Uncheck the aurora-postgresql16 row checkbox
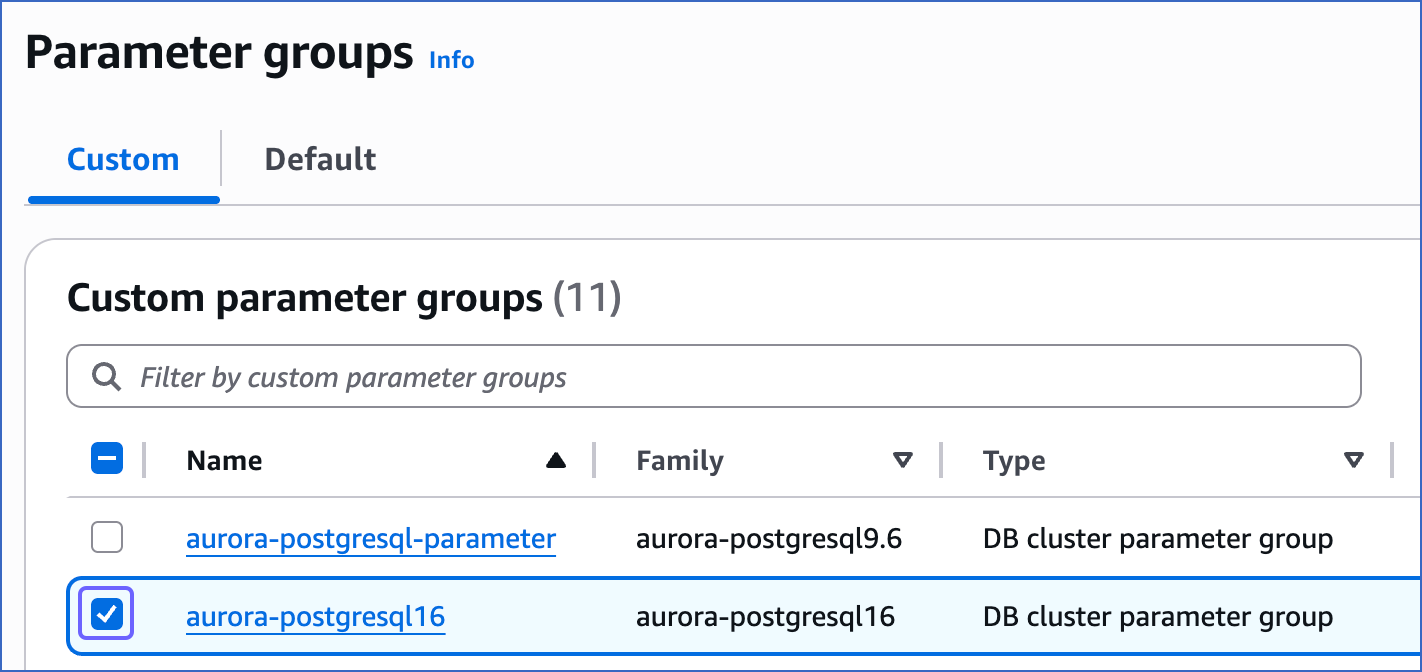This screenshot has width=1422, height=672. pos(106,614)
